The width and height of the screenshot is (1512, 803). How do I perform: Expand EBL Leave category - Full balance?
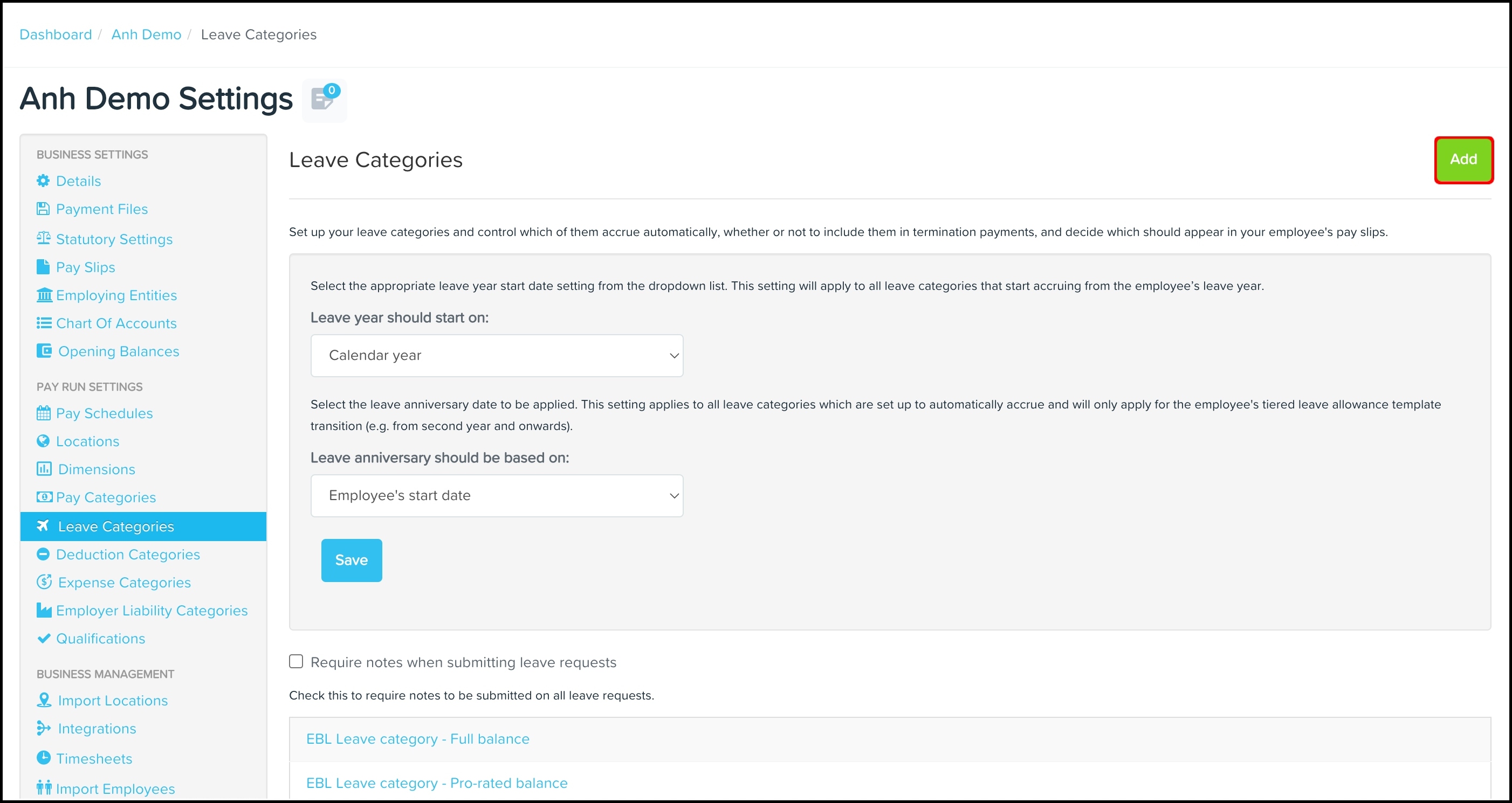coord(417,739)
